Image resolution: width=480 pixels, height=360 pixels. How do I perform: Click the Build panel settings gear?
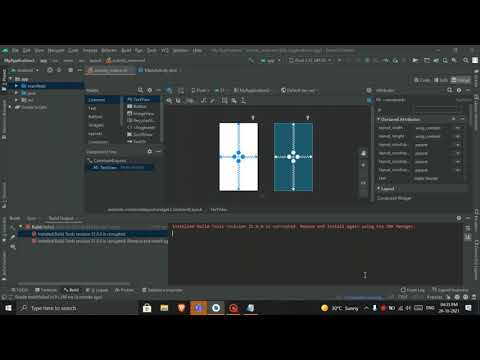tap(459, 218)
